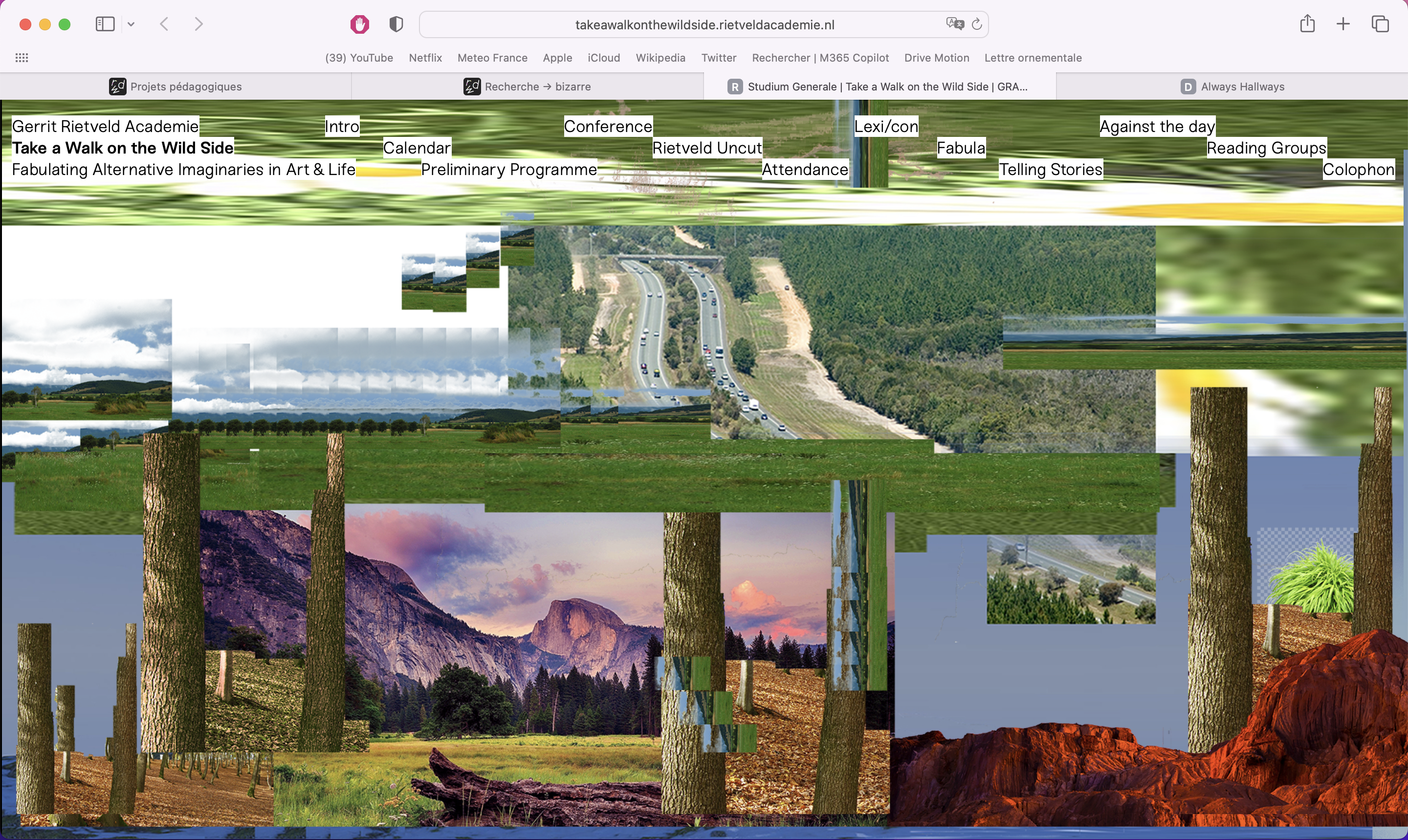Click the red hand blocker extension icon
The height and width of the screenshot is (840, 1408).
tap(359, 24)
